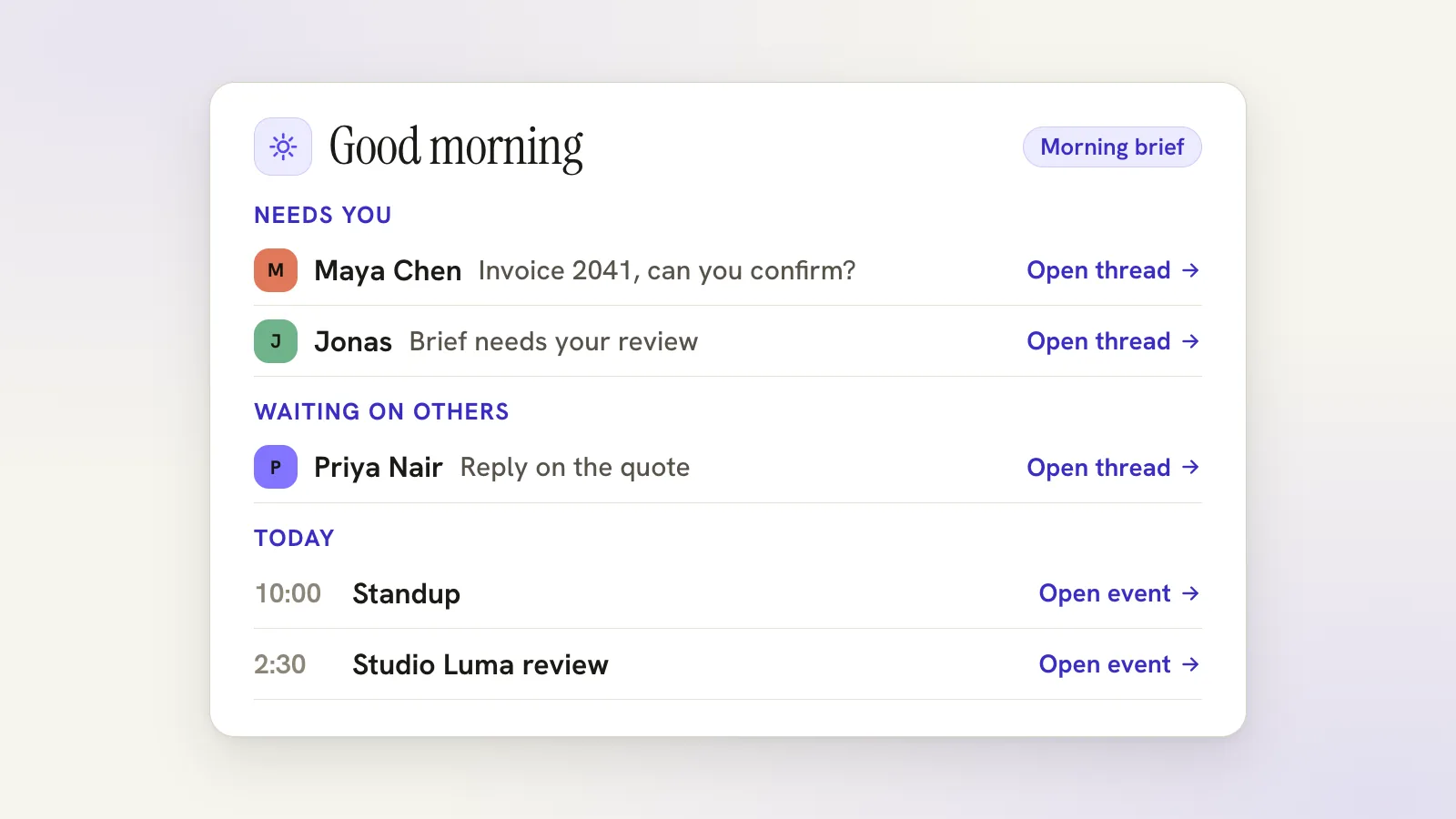
Task: Click the text 'Brief needs your review'
Action: [x=553, y=342]
